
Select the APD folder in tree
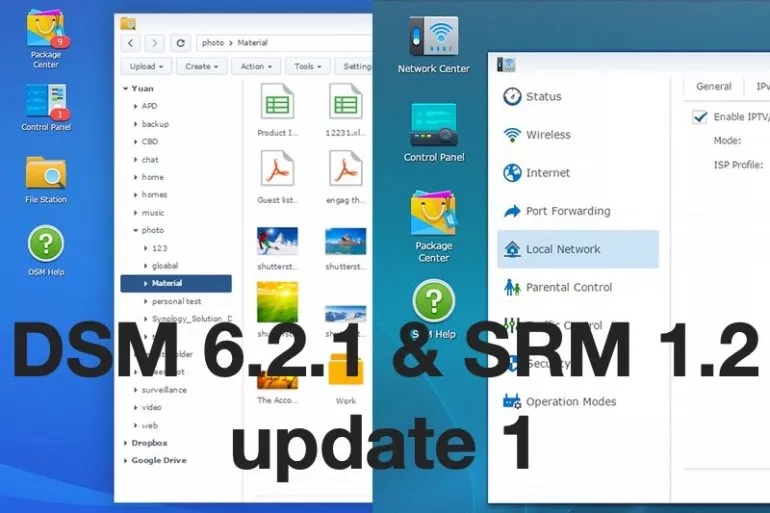[149, 107]
